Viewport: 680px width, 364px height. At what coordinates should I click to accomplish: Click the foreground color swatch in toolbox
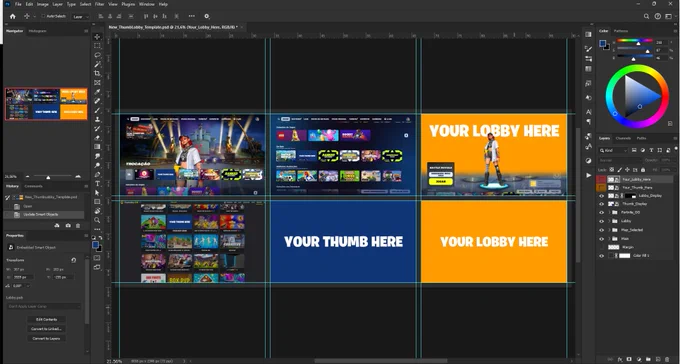click(95, 245)
